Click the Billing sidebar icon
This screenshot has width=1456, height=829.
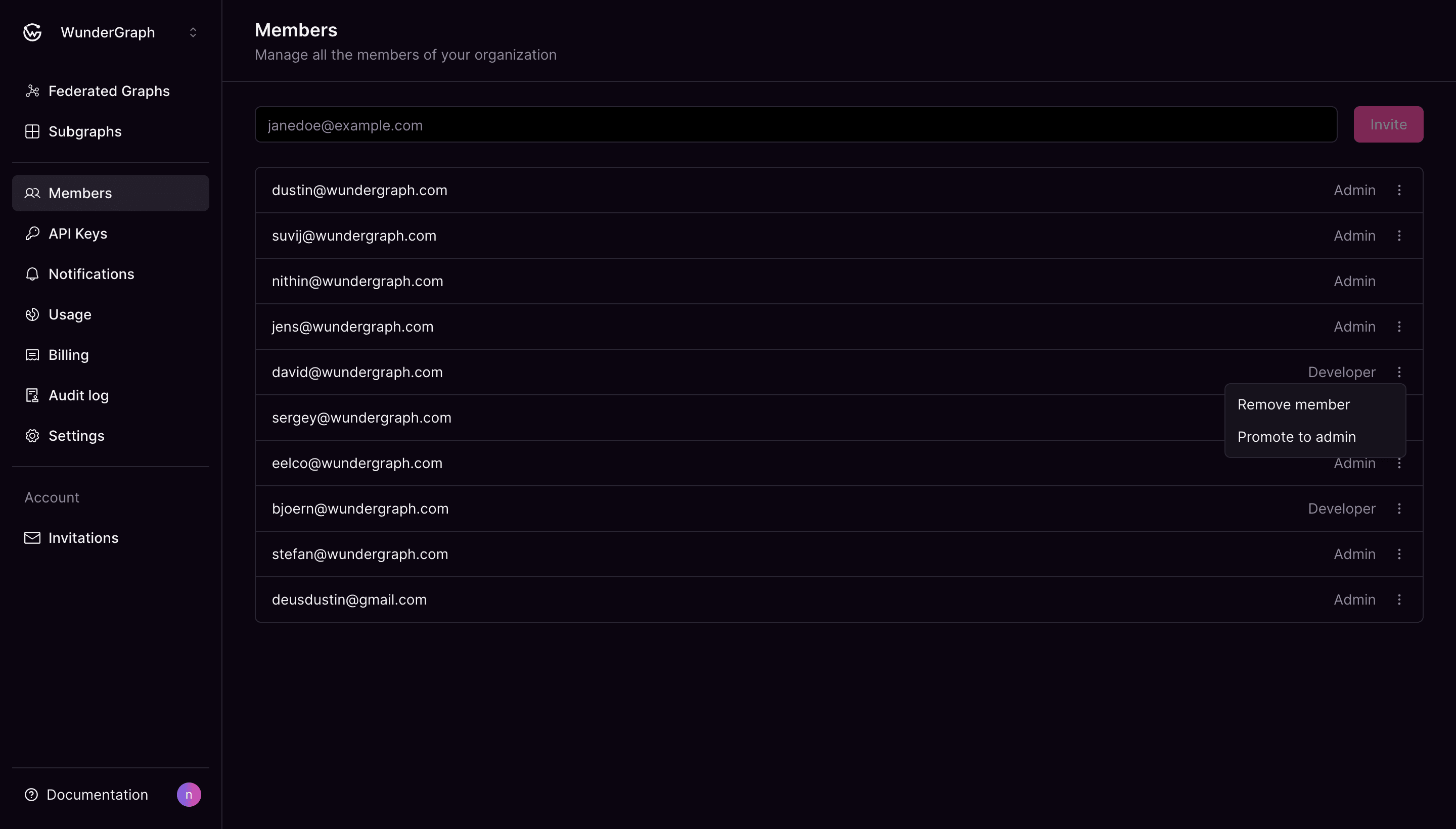(x=32, y=354)
